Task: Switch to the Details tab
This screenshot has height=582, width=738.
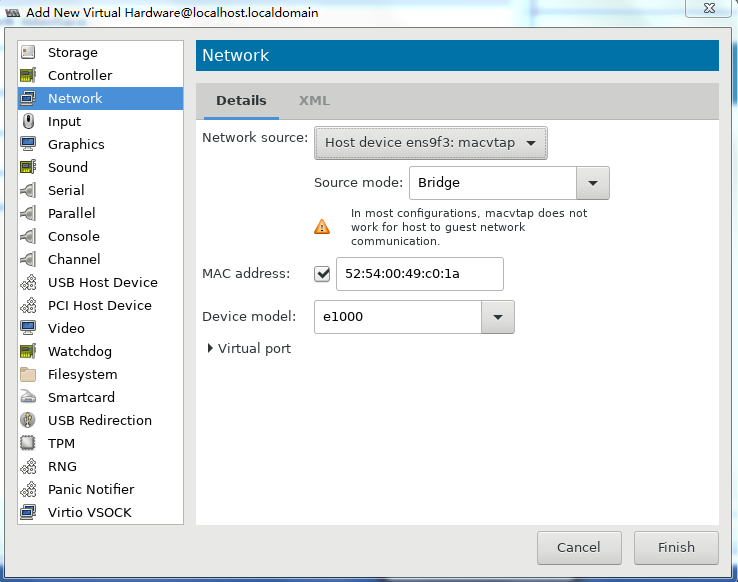Action: pos(241,101)
